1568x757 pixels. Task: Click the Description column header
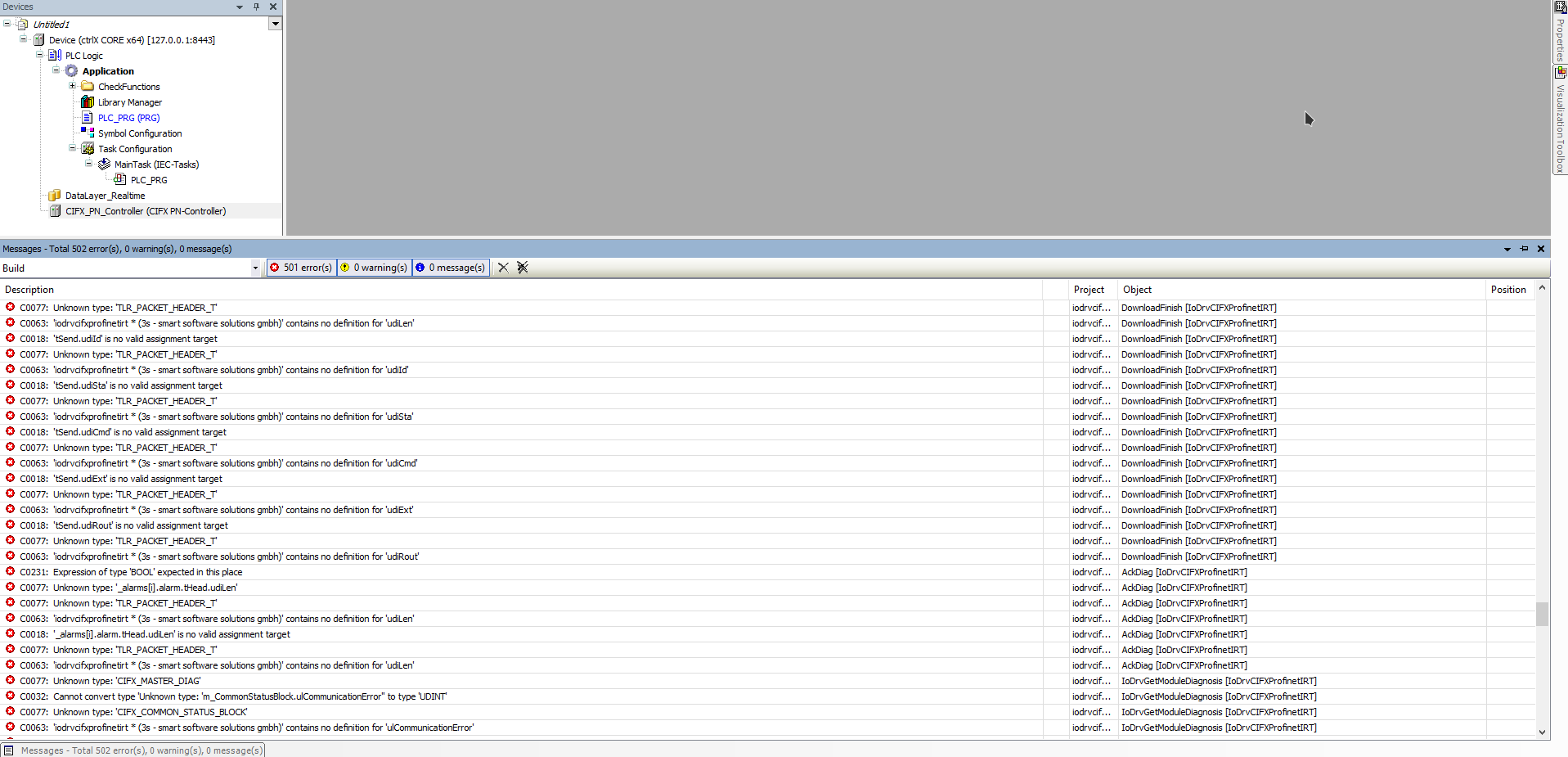29,290
